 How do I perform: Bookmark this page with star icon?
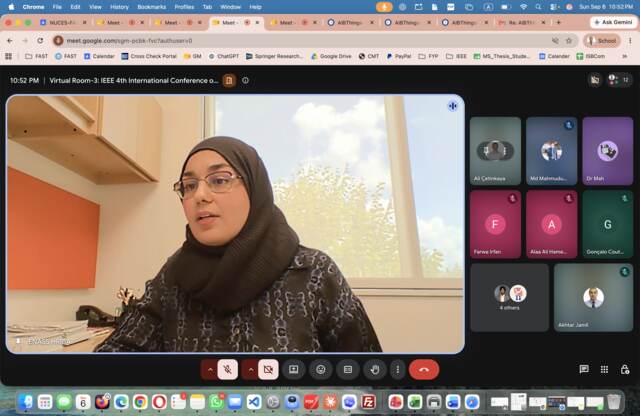[x=569, y=40]
